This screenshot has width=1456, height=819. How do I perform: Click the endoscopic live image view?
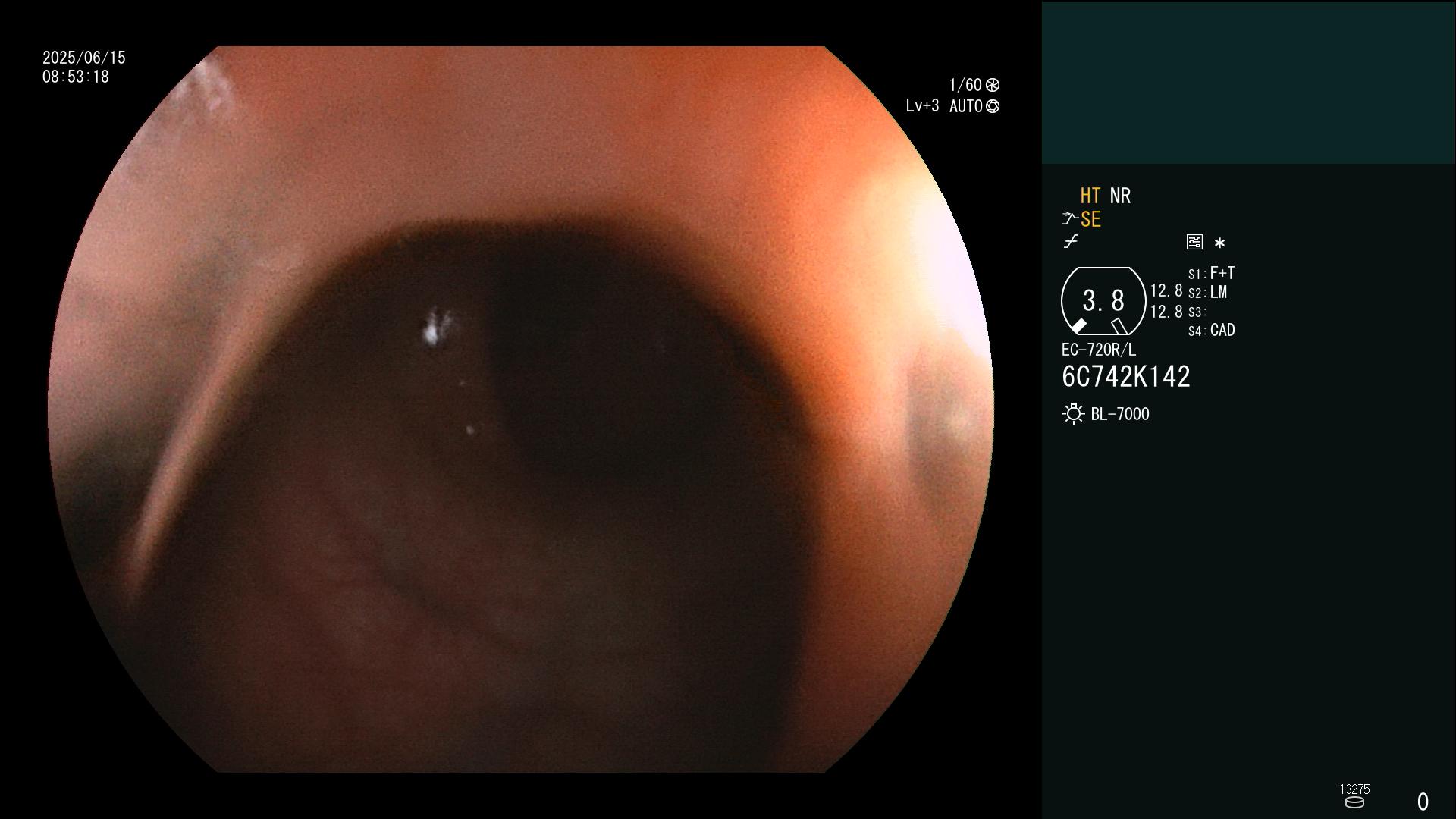click(x=521, y=409)
